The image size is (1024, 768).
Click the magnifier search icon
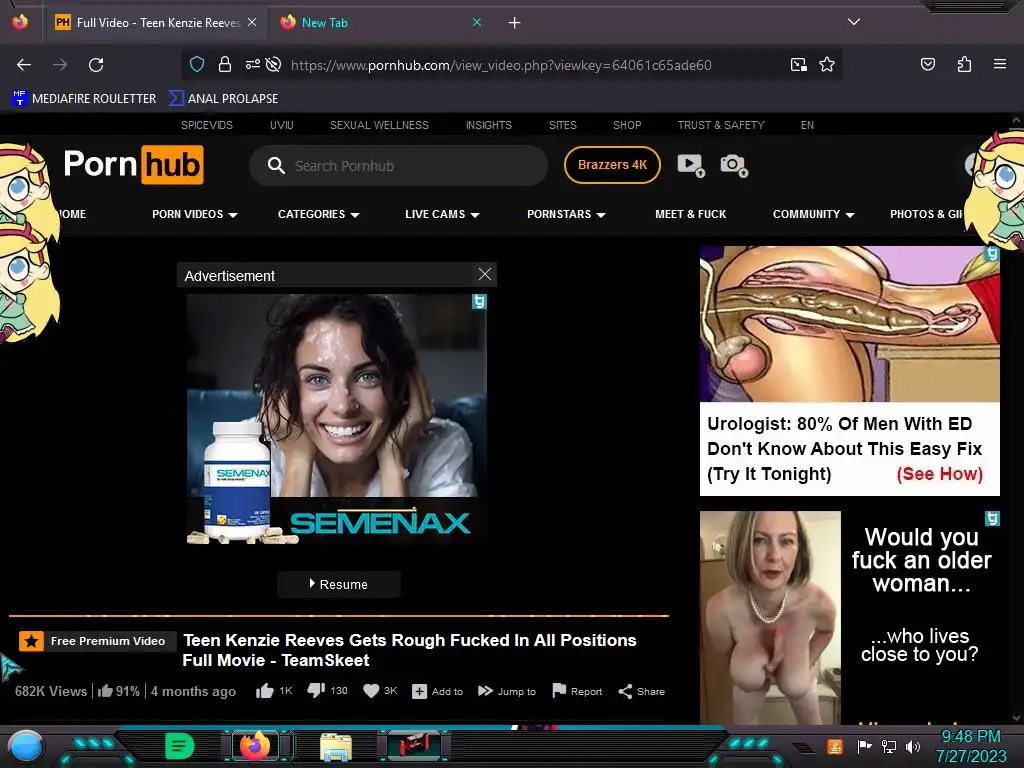click(x=276, y=166)
